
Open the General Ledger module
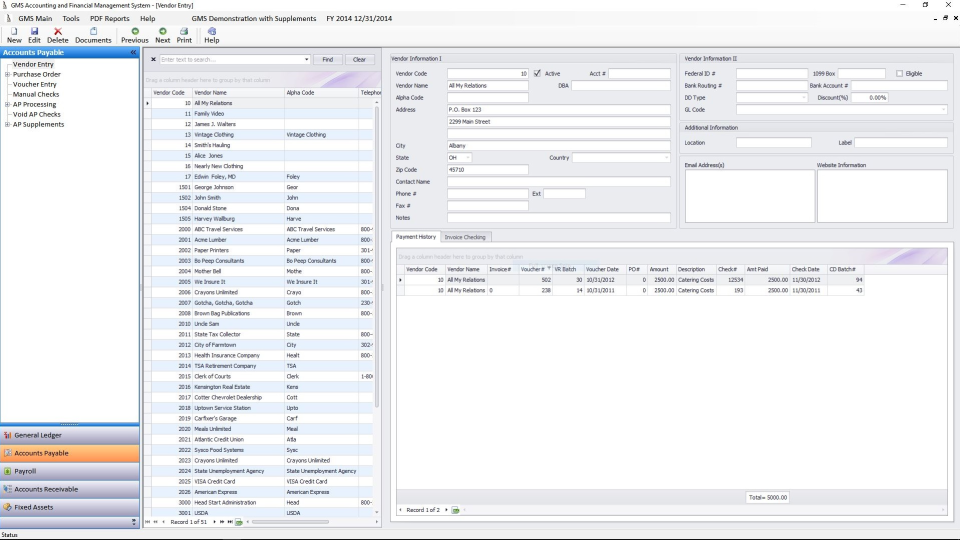(70, 435)
